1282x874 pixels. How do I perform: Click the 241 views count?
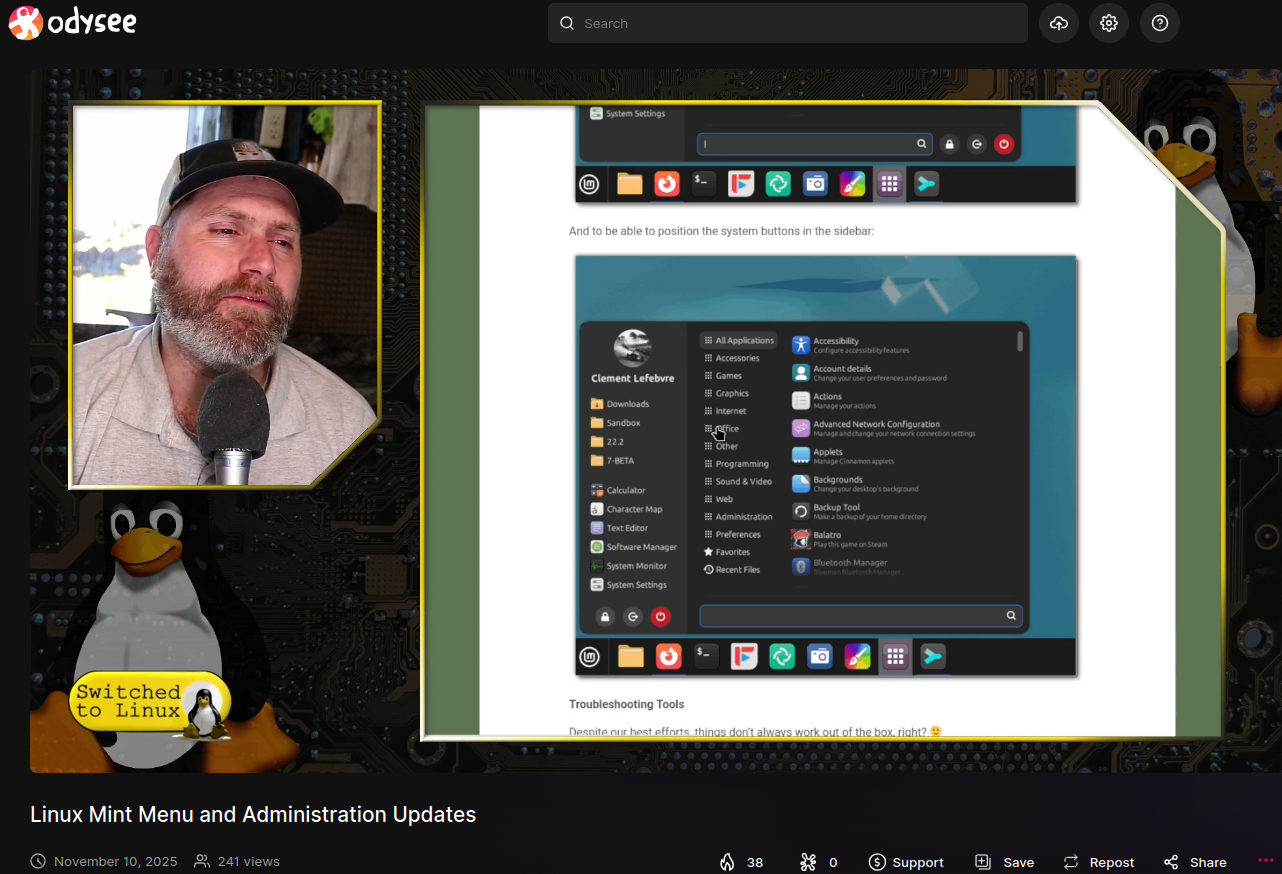point(248,862)
